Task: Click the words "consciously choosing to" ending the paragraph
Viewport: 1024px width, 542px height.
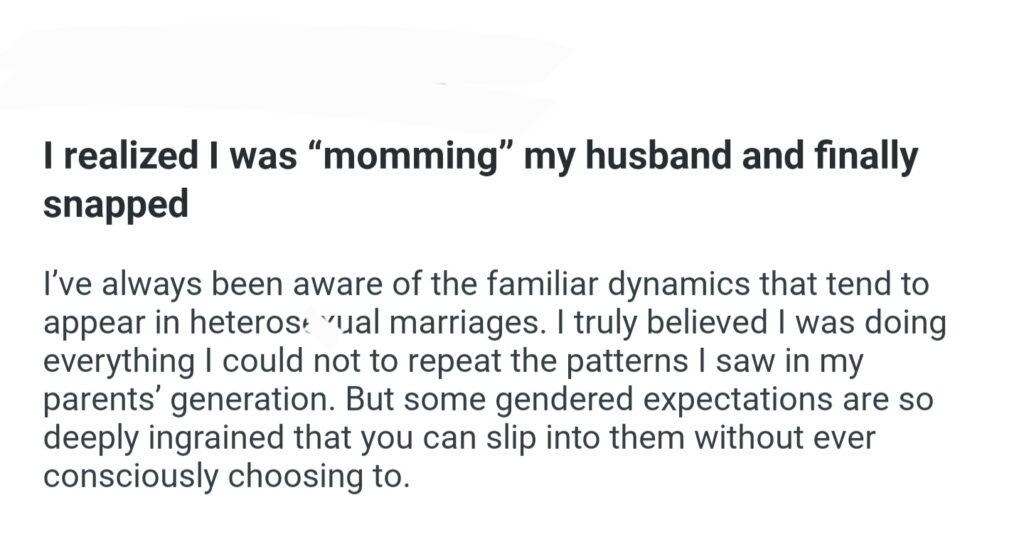Action: point(225,475)
